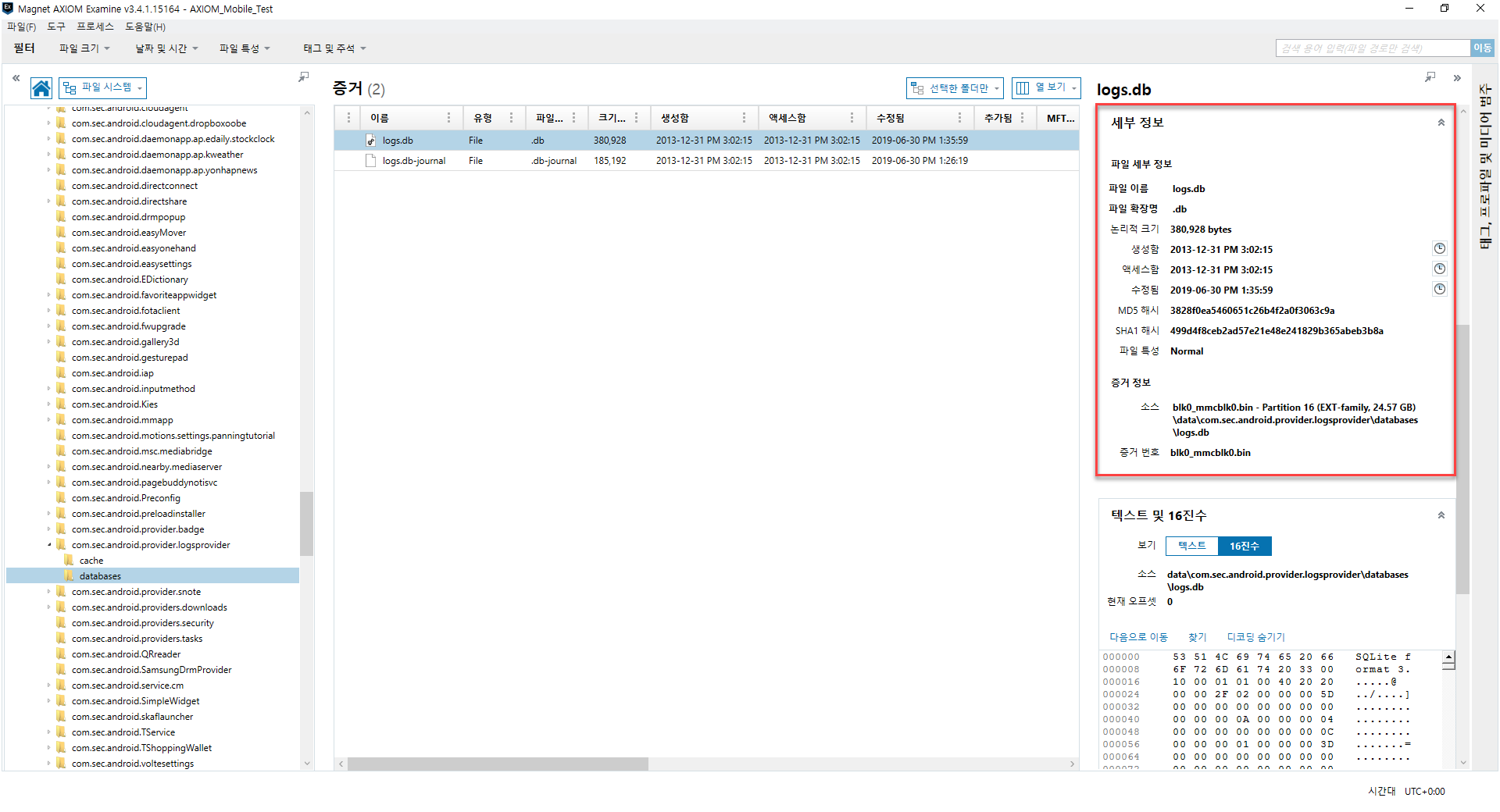Click the MD5 hash value text
Screen dimensions: 1500x812
click(1252, 311)
